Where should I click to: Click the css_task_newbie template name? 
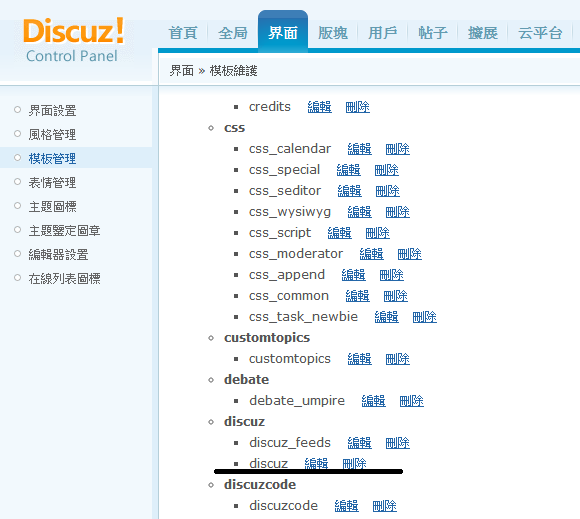303,317
